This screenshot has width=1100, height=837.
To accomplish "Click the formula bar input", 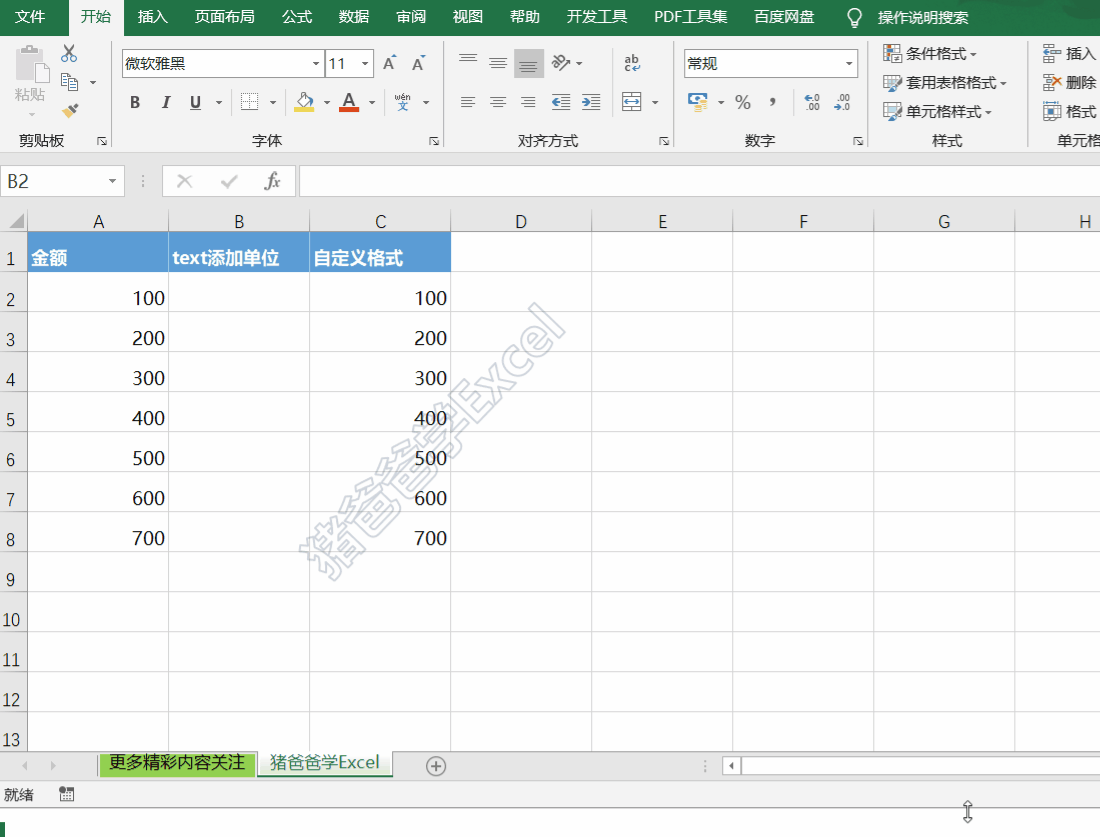I will [699, 182].
